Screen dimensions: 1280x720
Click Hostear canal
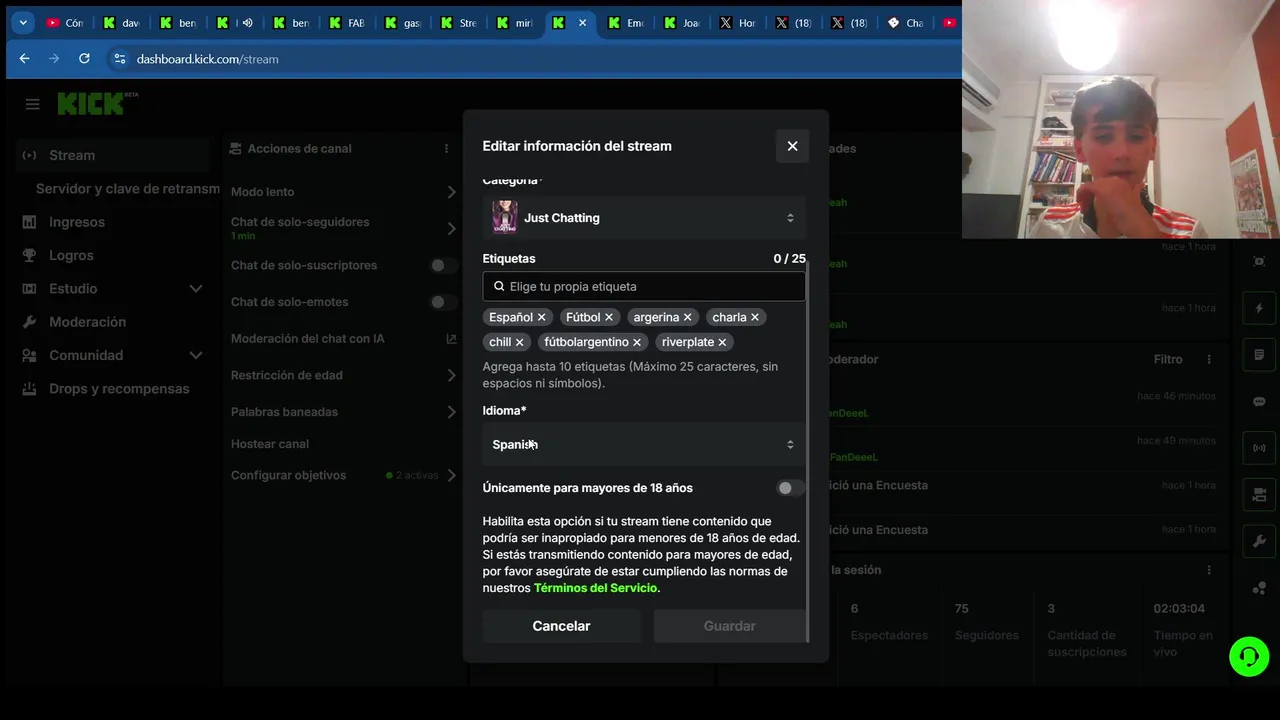[x=270, y=444]
